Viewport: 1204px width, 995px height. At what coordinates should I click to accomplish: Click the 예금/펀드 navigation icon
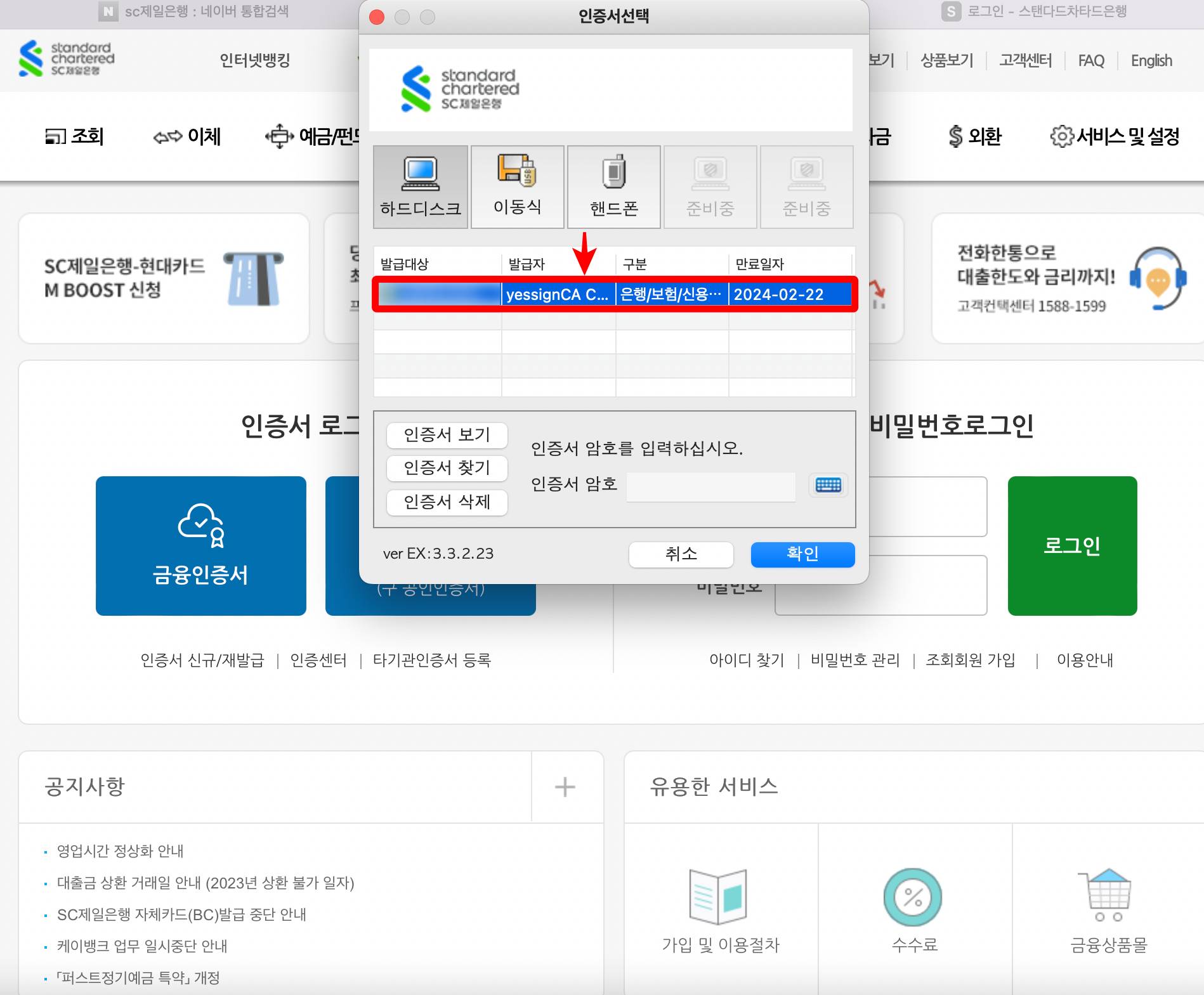coord(280,136)
